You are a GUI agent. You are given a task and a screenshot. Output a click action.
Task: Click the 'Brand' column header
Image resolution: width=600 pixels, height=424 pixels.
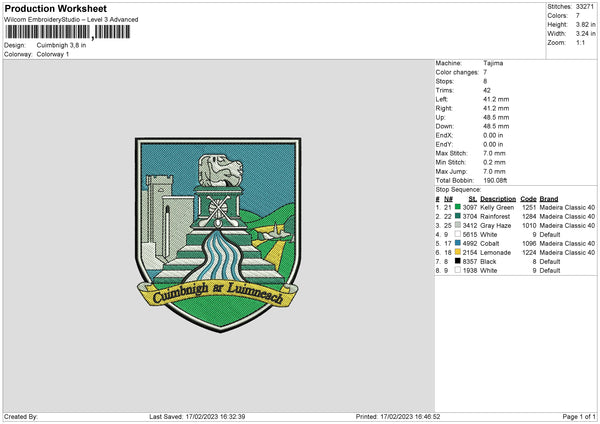coord(549,199)
